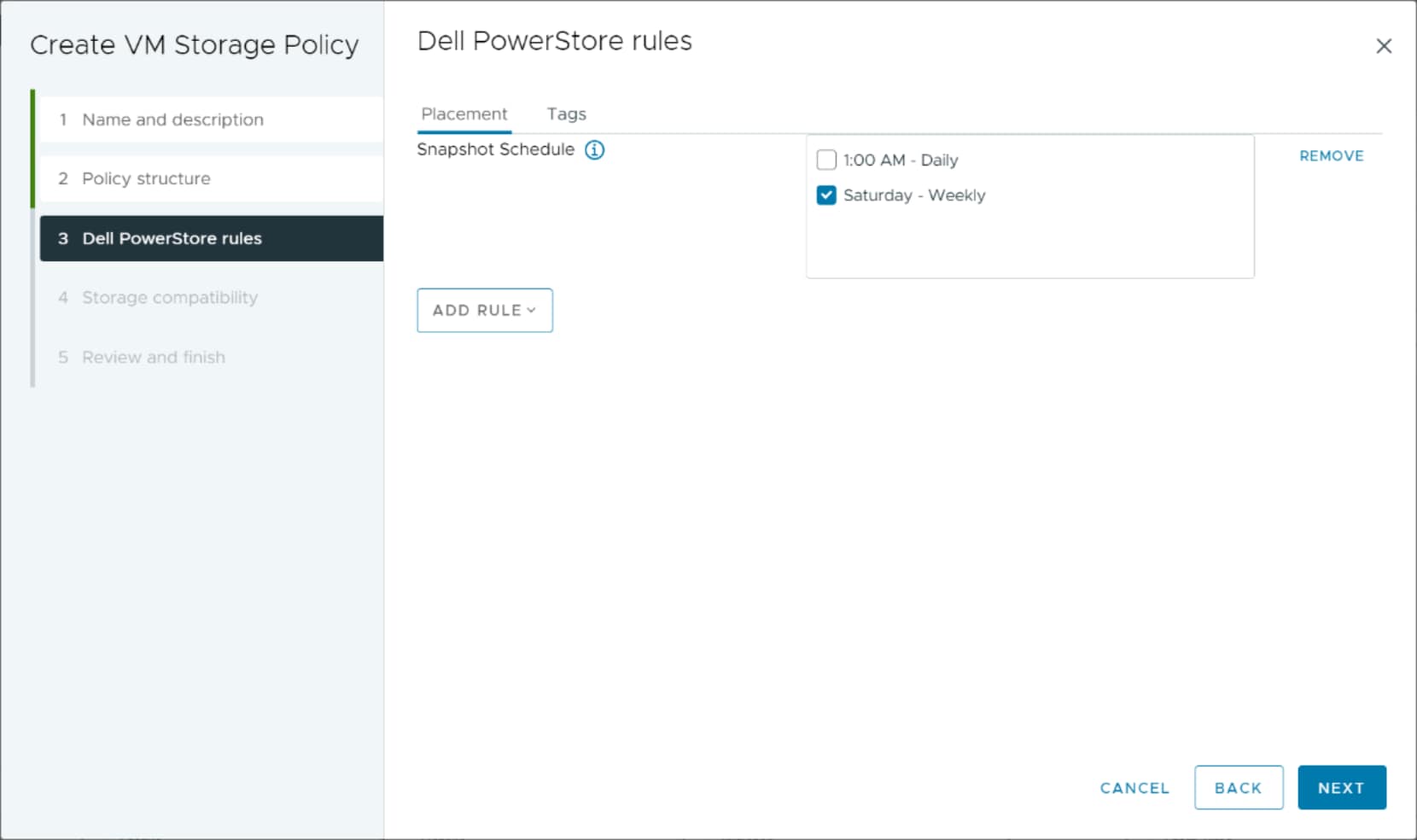Select step 3 Dell PowerStore rules

point(211,238)
